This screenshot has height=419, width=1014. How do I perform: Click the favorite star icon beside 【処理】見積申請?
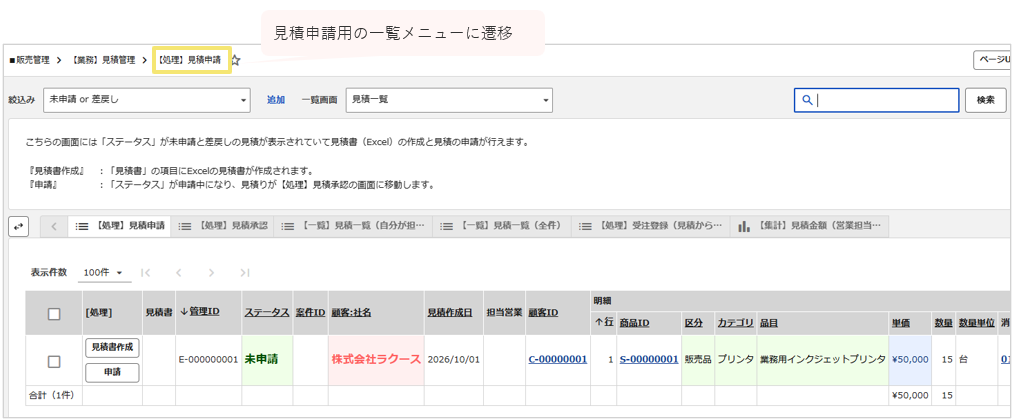(235, 60)
